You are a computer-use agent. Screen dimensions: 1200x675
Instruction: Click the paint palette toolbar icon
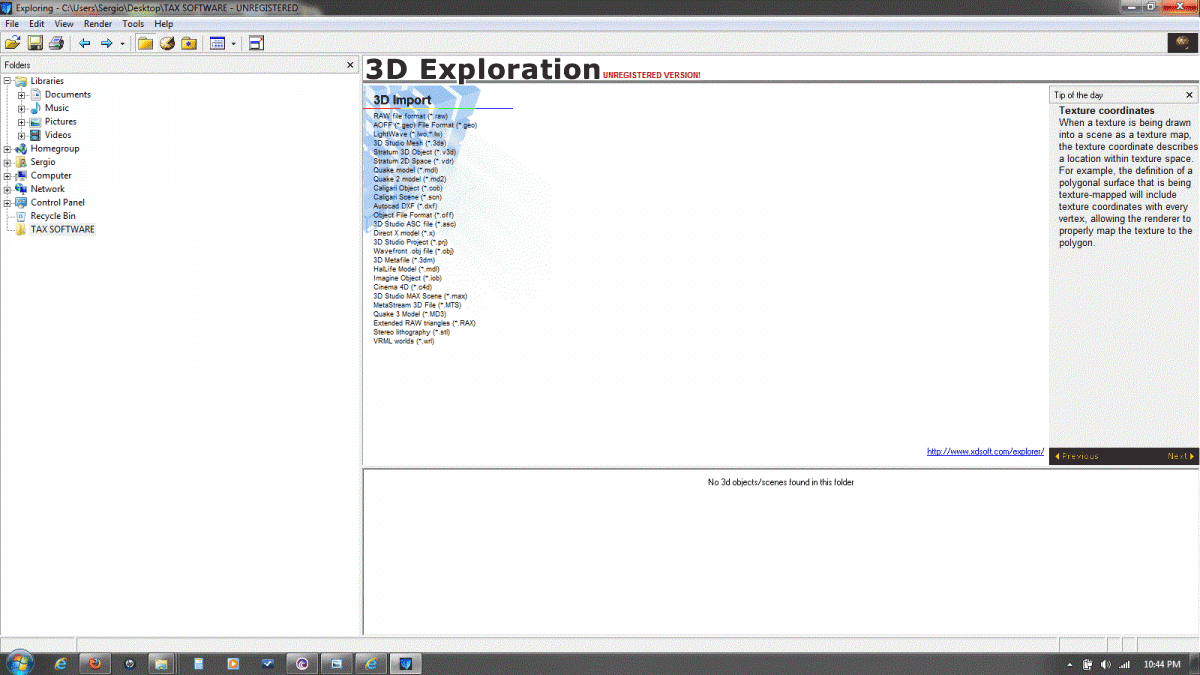click(167, 43)
